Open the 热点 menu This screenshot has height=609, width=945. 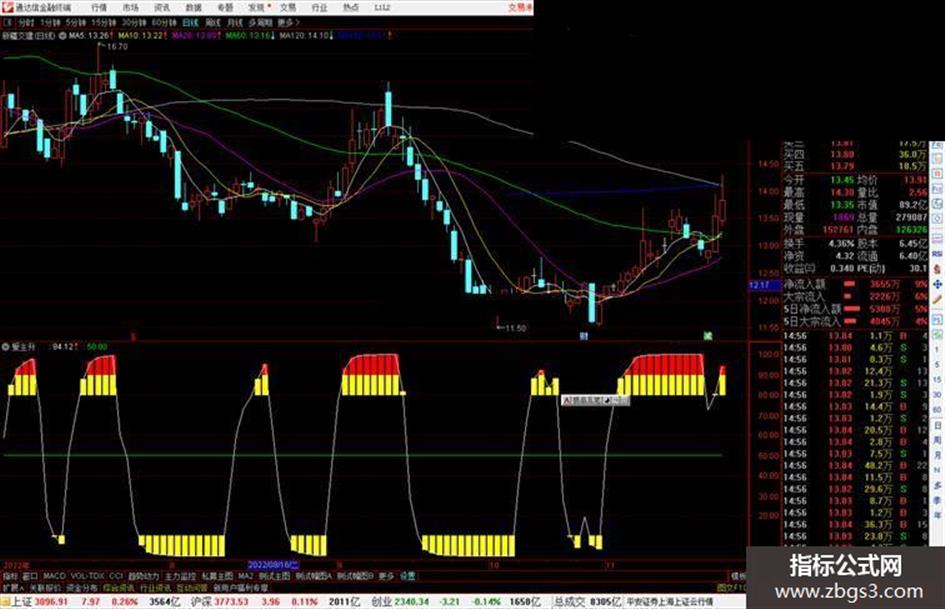(x=351, y=7)
